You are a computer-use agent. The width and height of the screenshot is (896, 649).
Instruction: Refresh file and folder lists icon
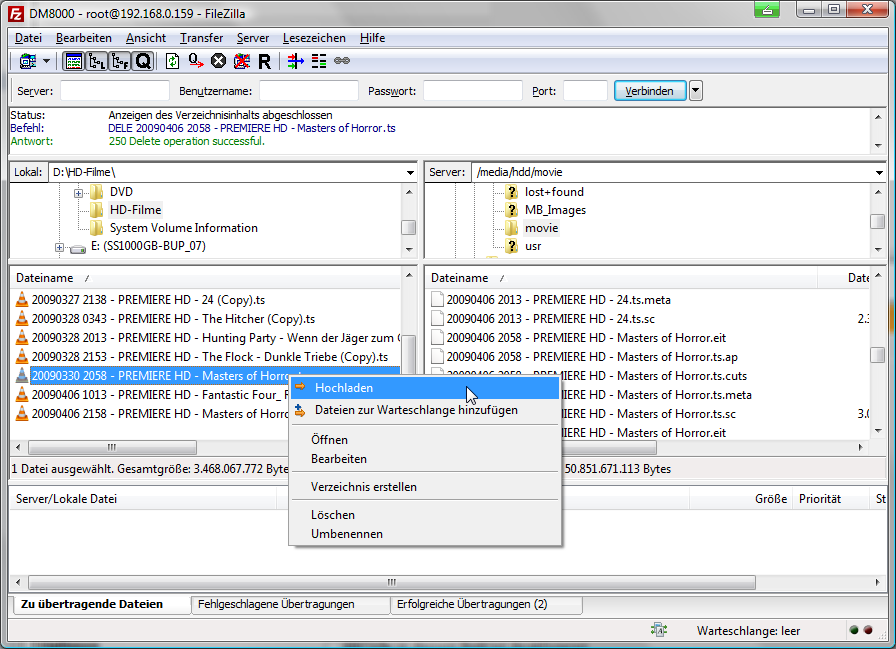tap(172, 61)
